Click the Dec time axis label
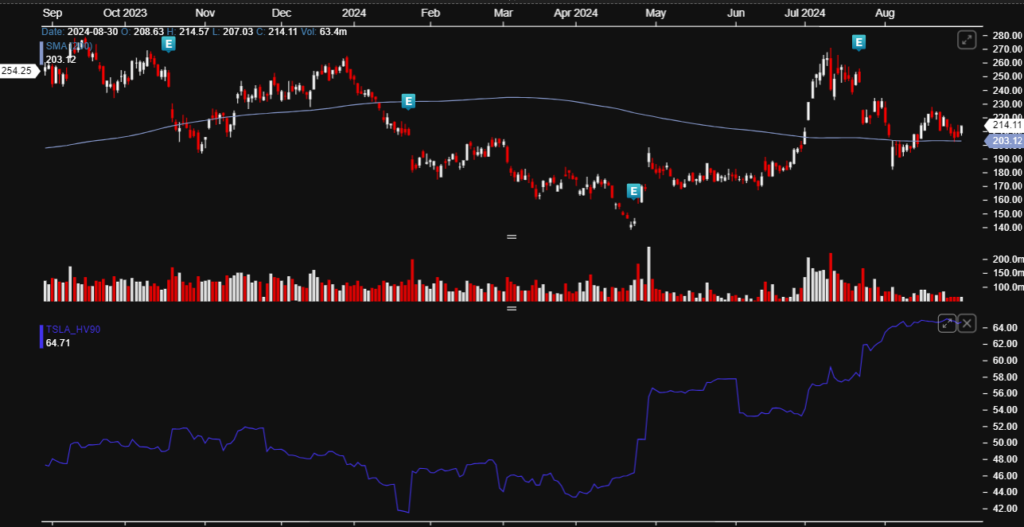 coord(281,13)
